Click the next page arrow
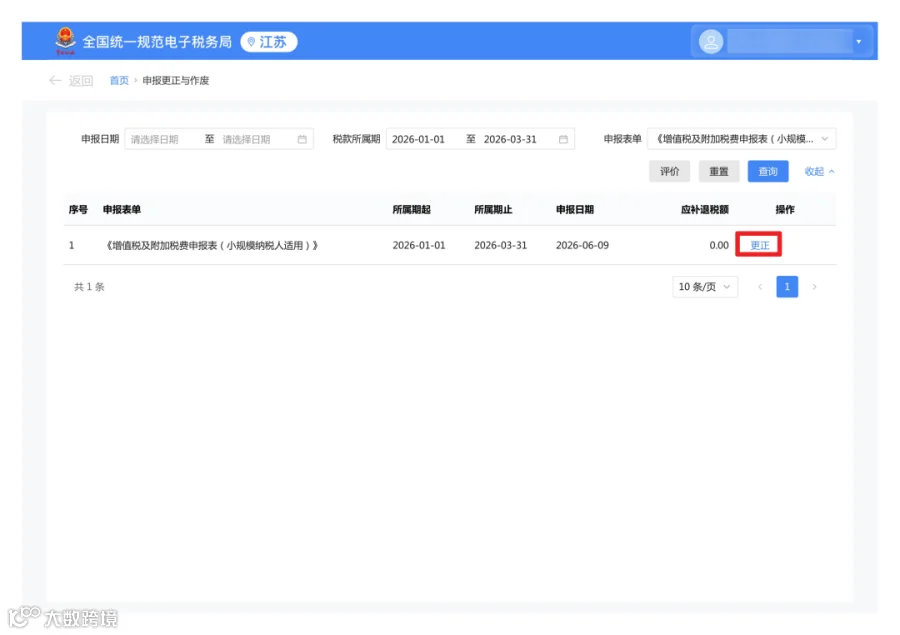900x635 pixels. coord(814,286)
